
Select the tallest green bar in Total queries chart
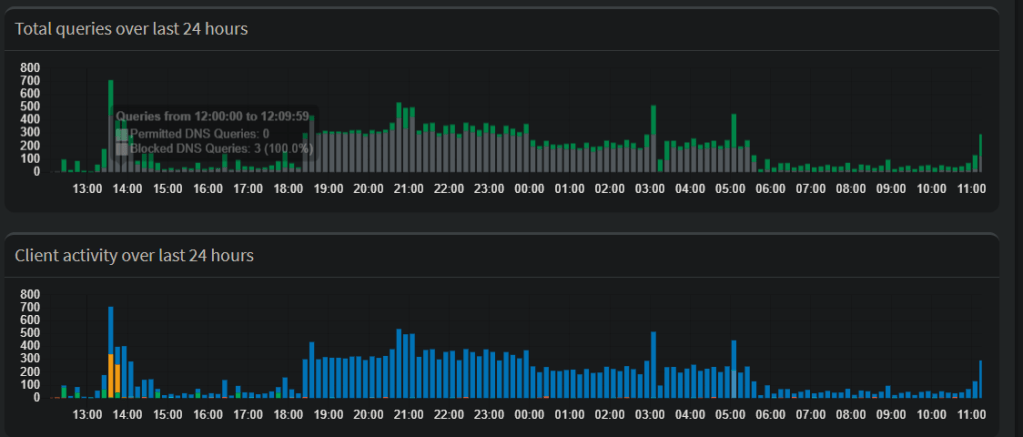[110, 125]
